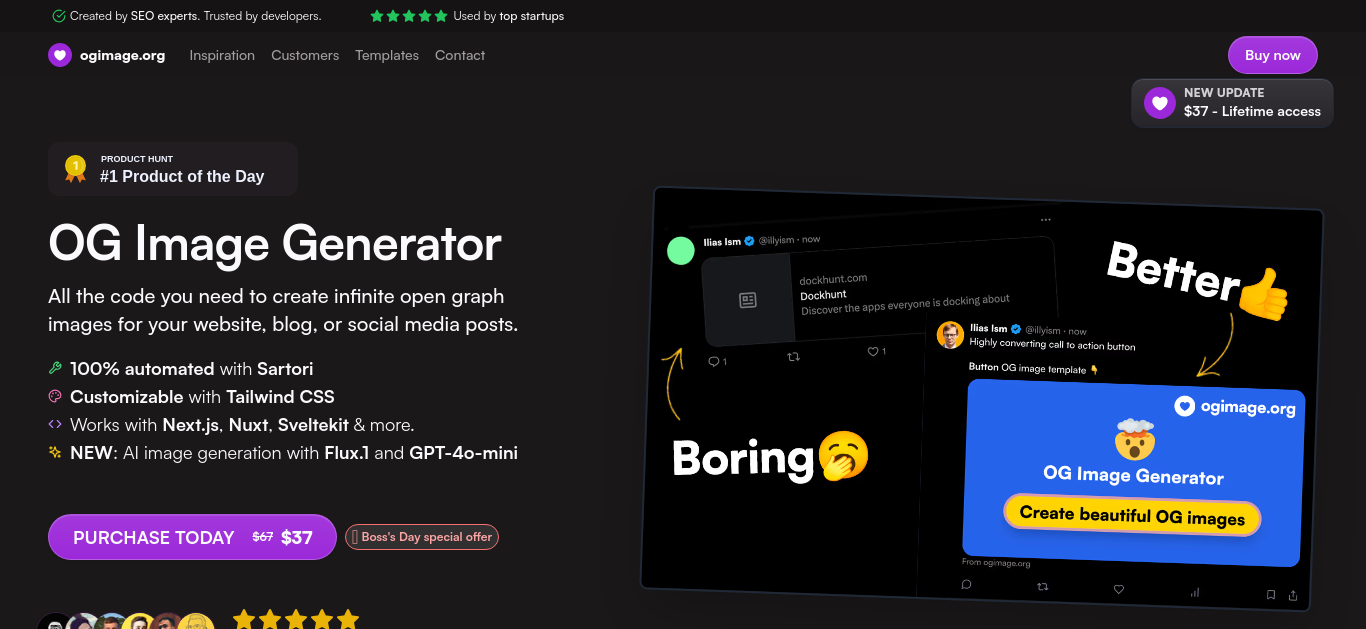Screen dimensions: 1366x629
Task: Click the Boss's Day special offer badge
Action: coord(422,537)
